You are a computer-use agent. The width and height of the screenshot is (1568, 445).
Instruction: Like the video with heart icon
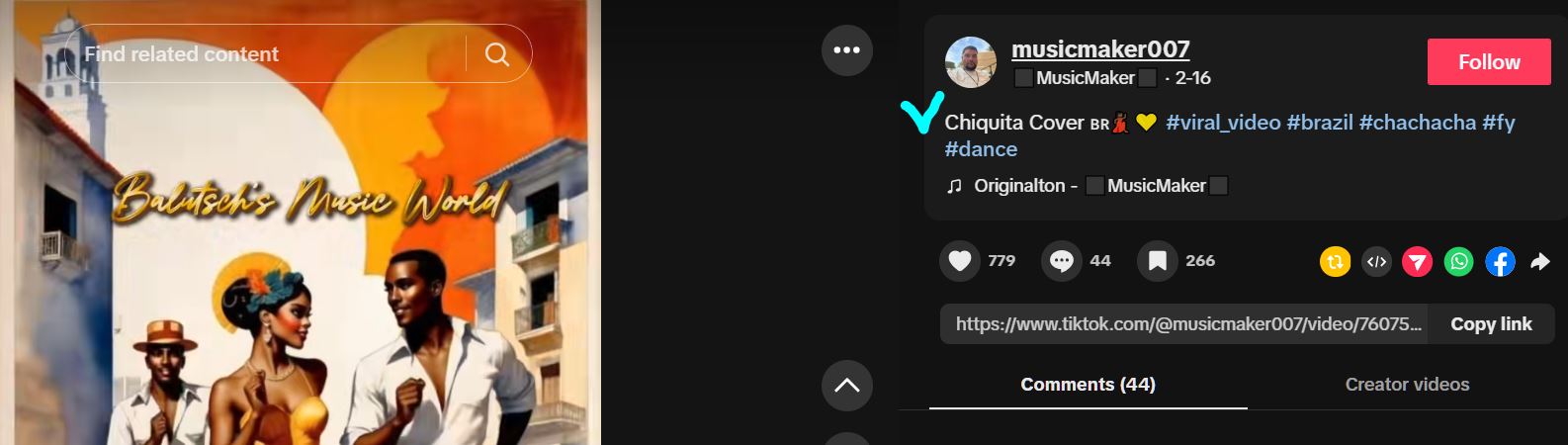pos(960,261)
